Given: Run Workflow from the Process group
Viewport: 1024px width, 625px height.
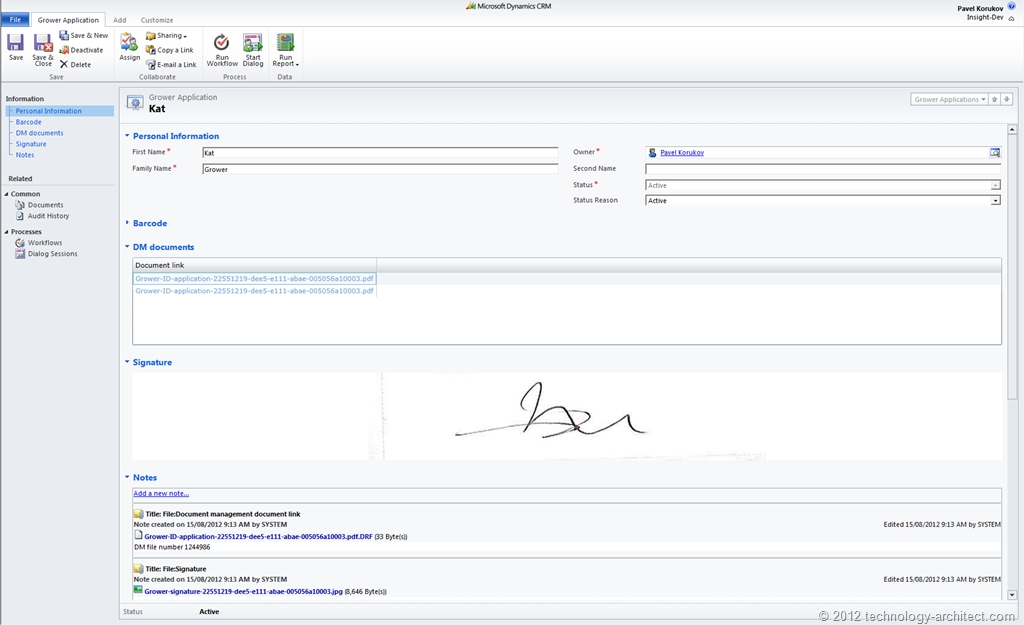Looking at the screenshot, I should point(221,49).
